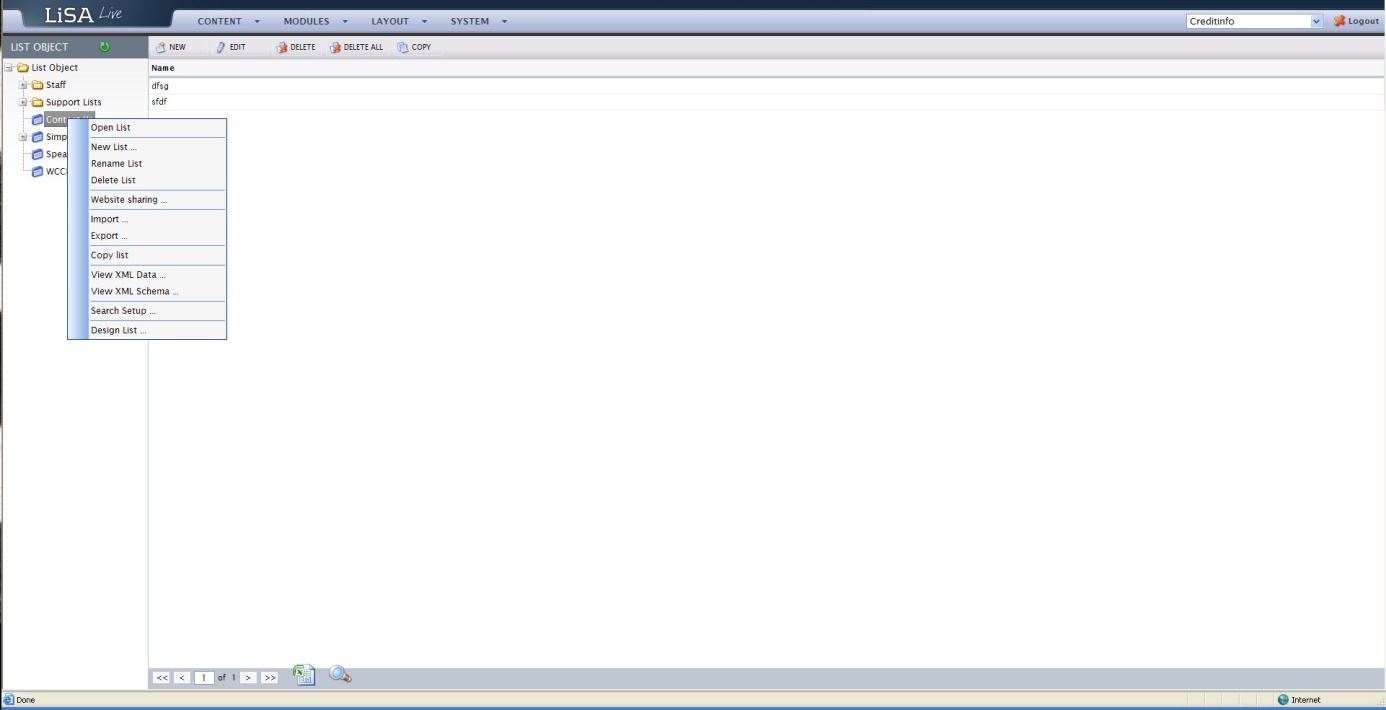Click the Logout link
Viewport: 1386px width, 710px height.
click(x=1355, y=21)
